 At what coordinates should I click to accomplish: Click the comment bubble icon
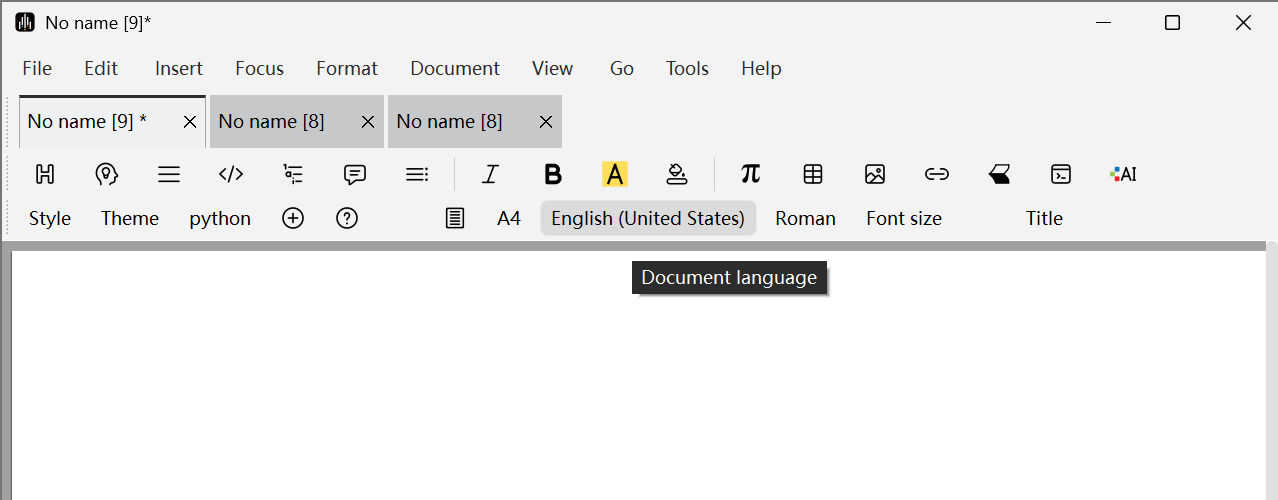coord(355,174)
